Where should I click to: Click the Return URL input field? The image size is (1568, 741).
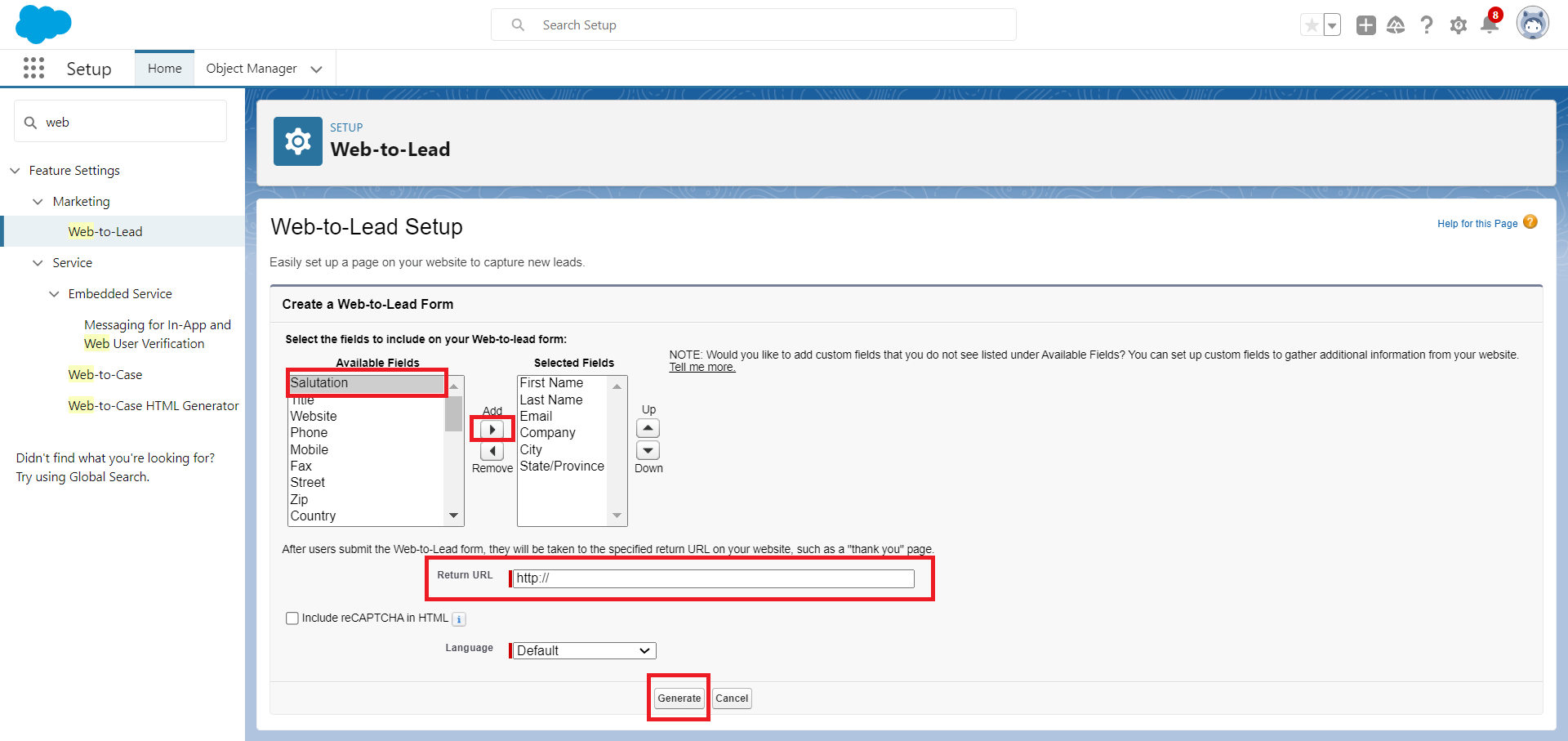[x=712, y=578]
